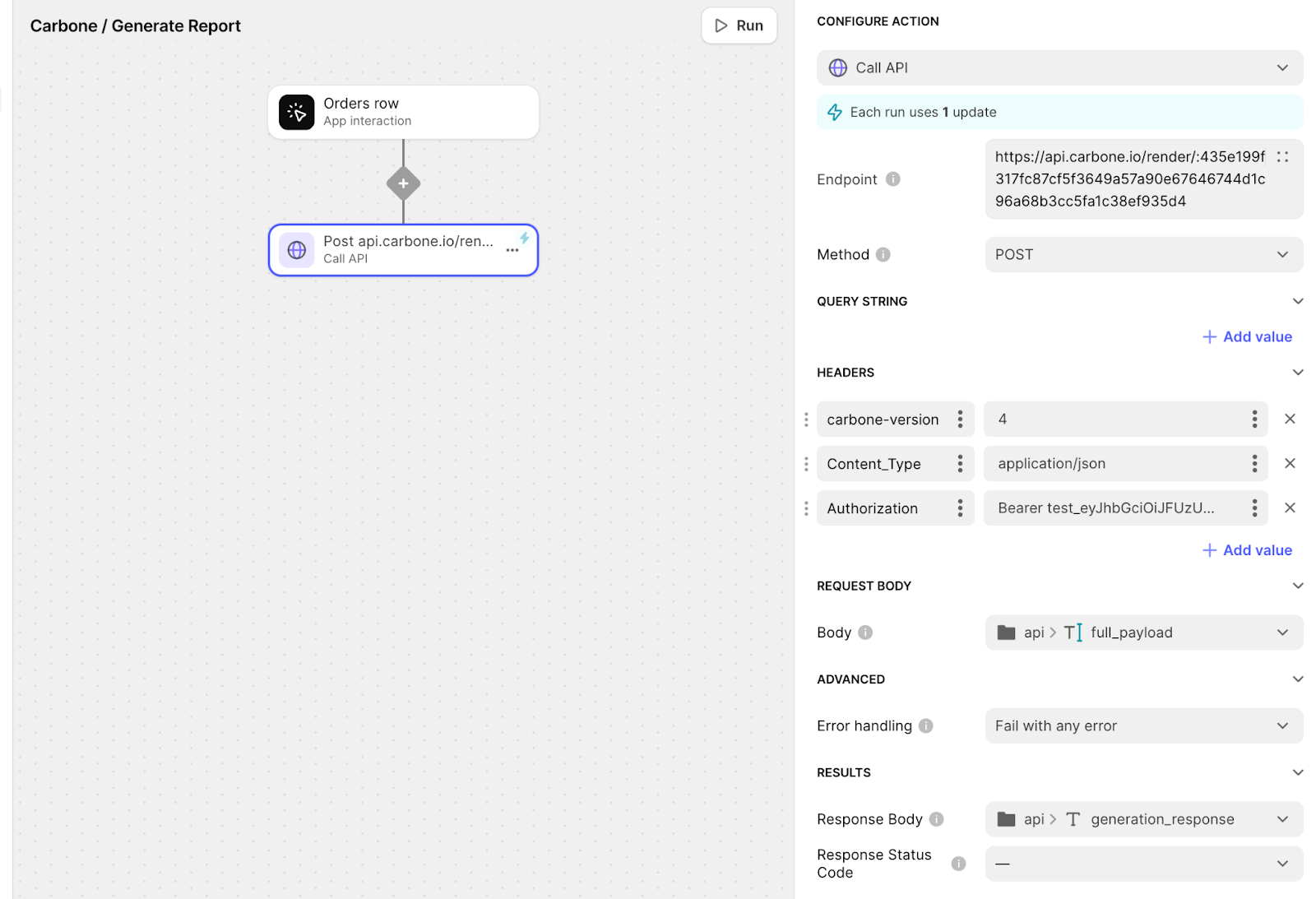Viewport: 1316px width, 899px height.
Task: Open options for Content_Type key
Action: point(960,464)
